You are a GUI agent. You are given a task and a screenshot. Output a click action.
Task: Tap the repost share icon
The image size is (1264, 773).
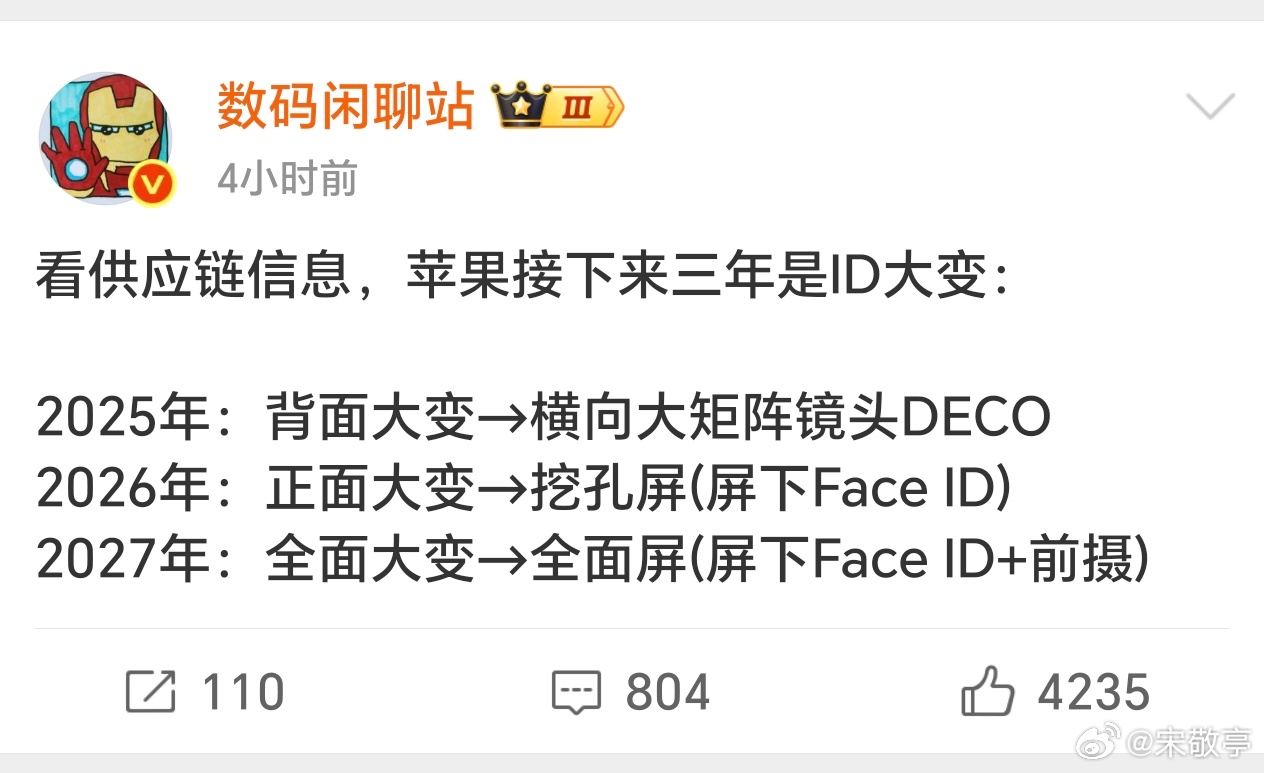[x=151, y=692]
